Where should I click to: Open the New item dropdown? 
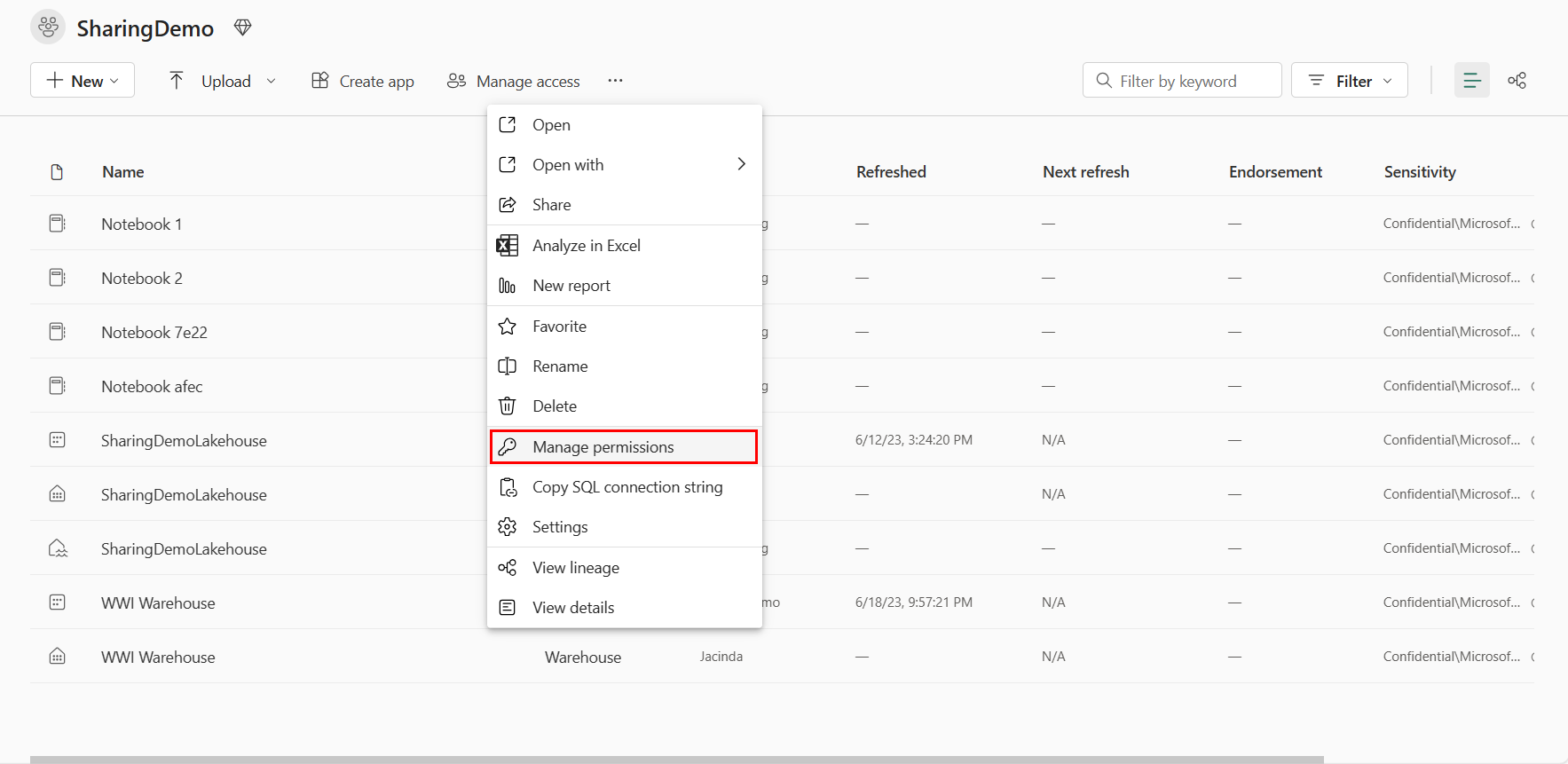[x=83, y=81]
